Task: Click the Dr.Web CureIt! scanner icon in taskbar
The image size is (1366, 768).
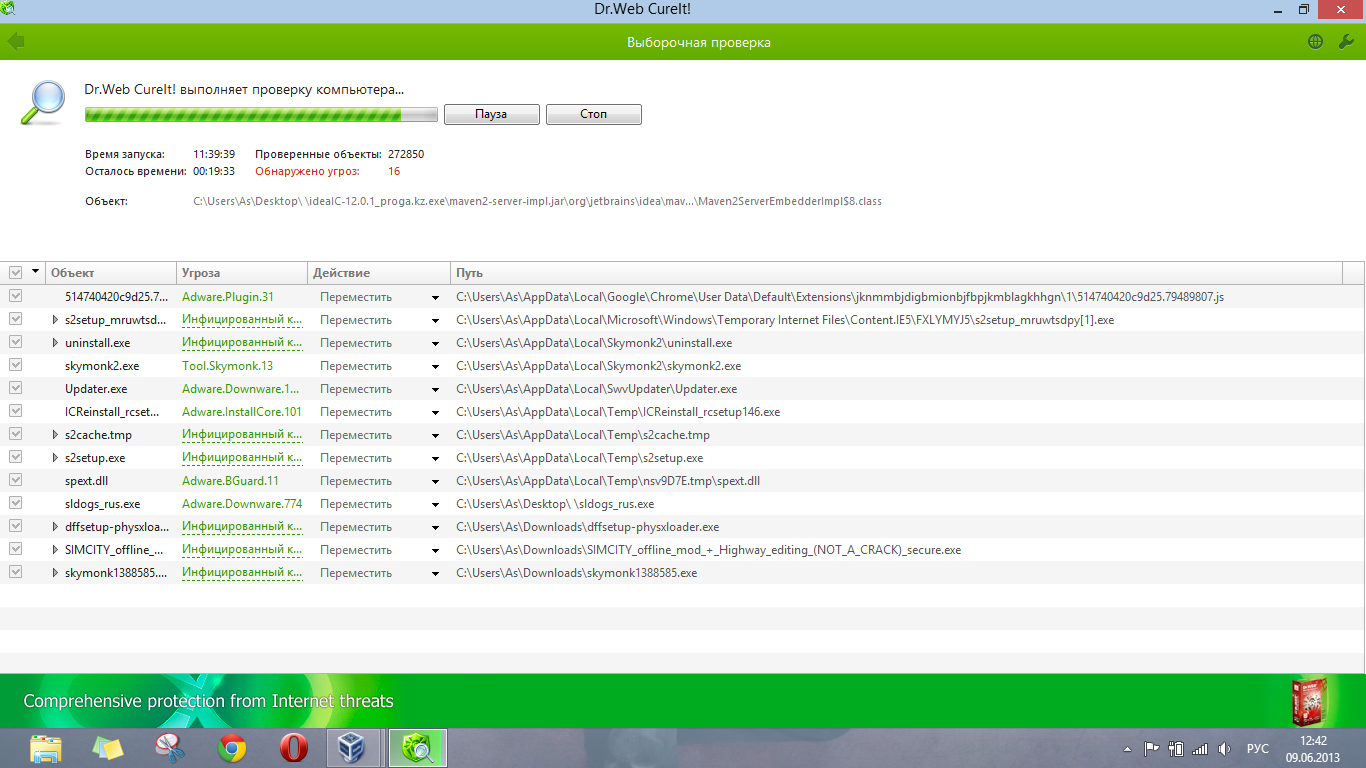Action: (x=416, y=747)
